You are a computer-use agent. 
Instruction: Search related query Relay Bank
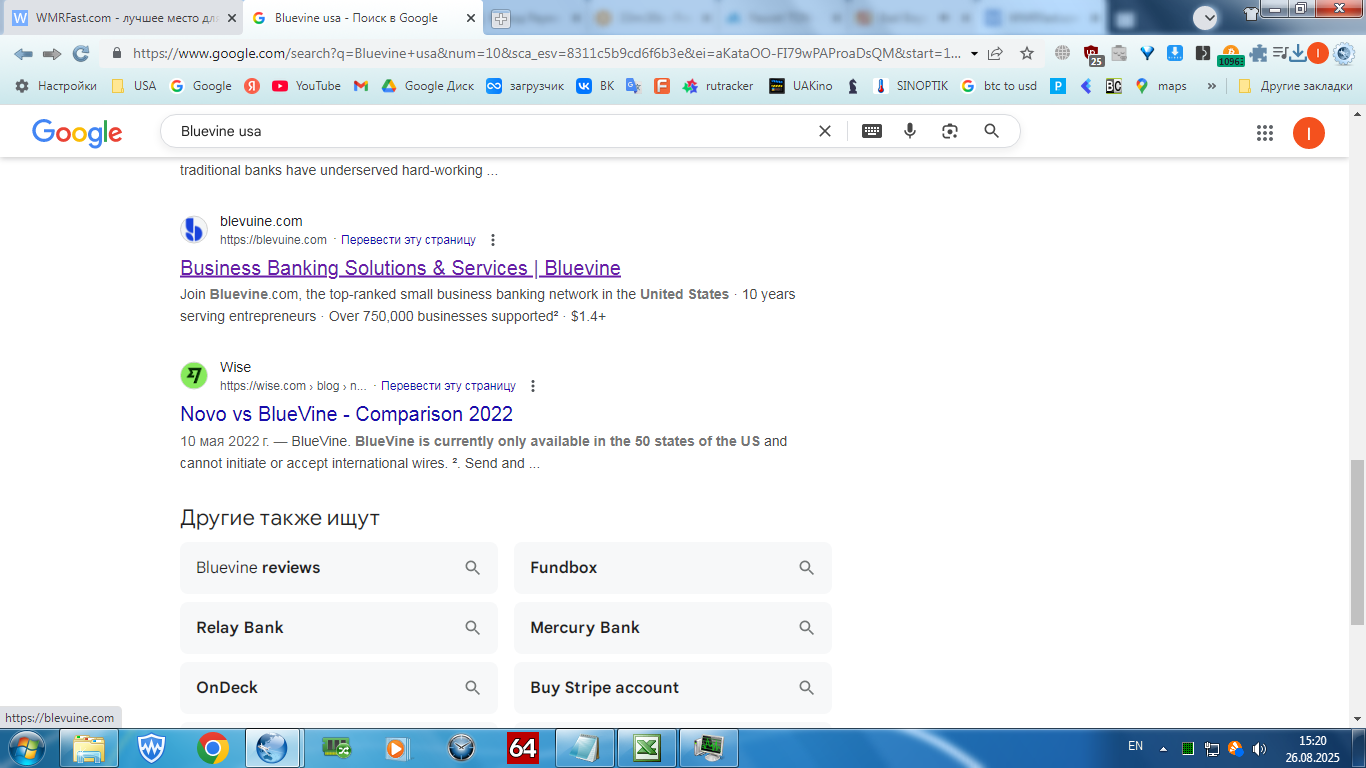pyautogui.click(x=339, y=628)
